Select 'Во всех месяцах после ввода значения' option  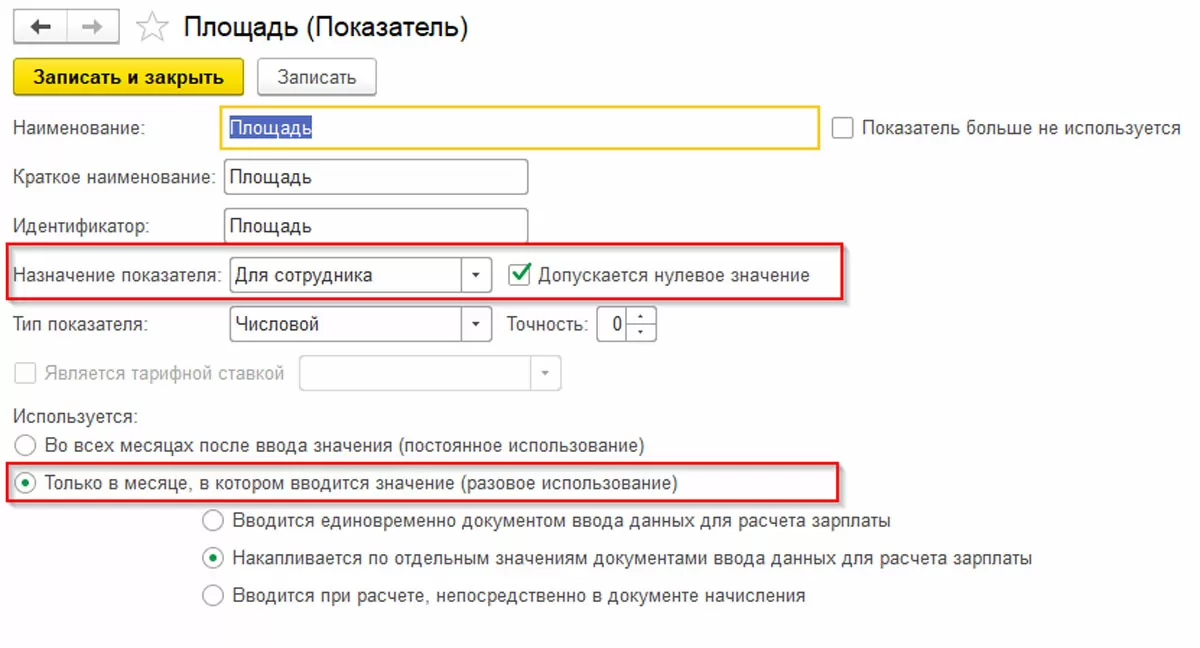coord(26,444)
